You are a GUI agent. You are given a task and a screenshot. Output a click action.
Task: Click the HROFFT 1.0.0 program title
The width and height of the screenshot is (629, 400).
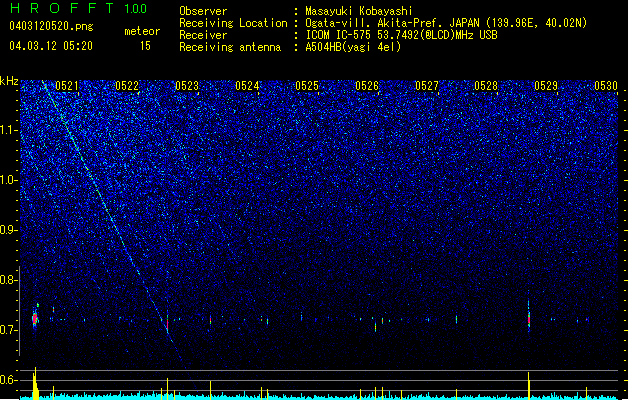[x=78, y=8]
